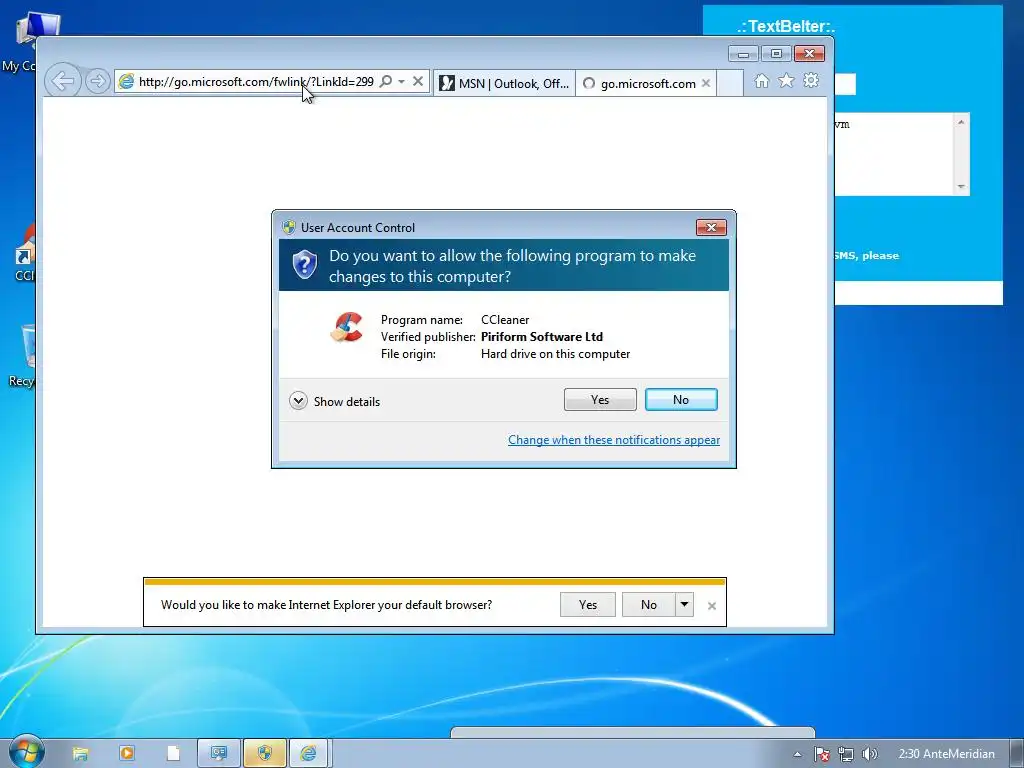Click the UAC shield question icon
1024x768 pixels.
click(x=304, y=264)
